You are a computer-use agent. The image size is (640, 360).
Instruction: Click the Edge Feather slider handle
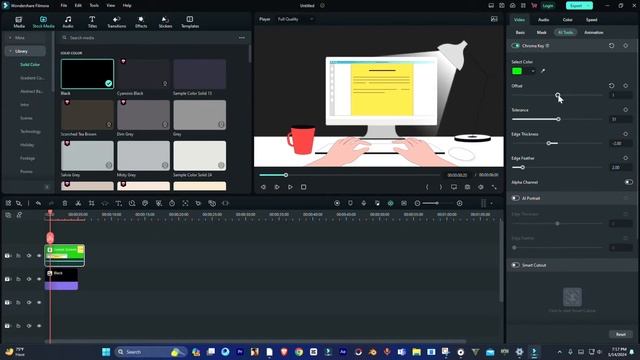coord(522,167)
